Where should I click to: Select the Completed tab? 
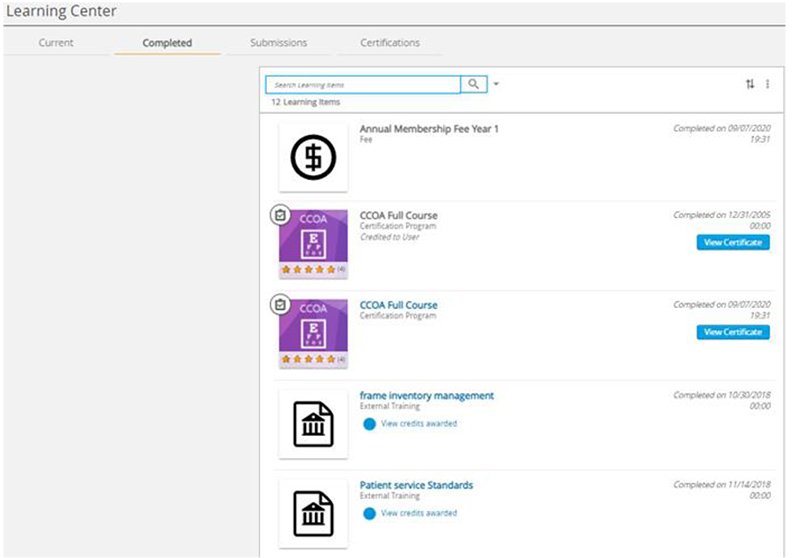tap(167, 43)
